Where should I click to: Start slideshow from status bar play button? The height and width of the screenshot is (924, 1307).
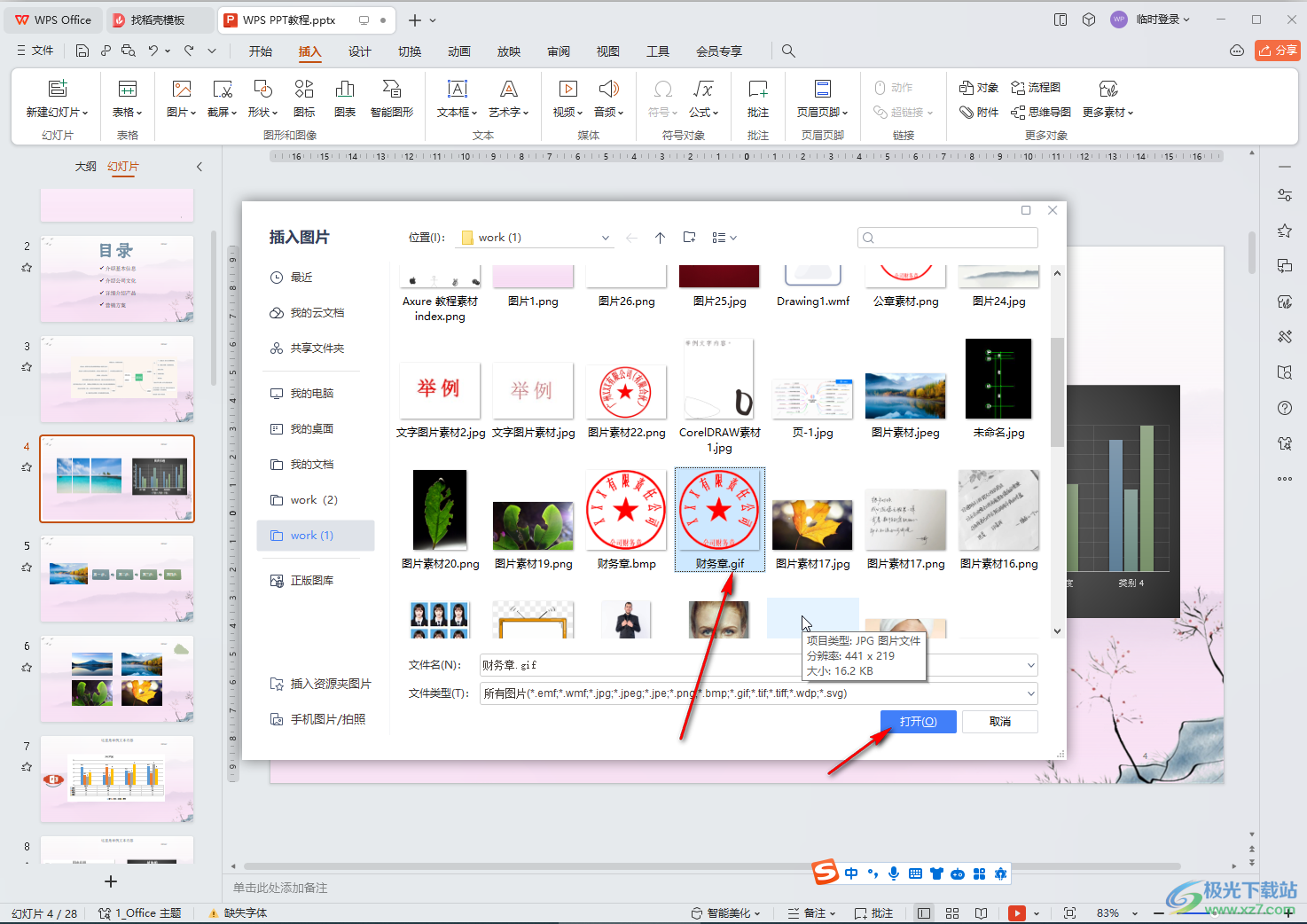tap(1017, 913)
